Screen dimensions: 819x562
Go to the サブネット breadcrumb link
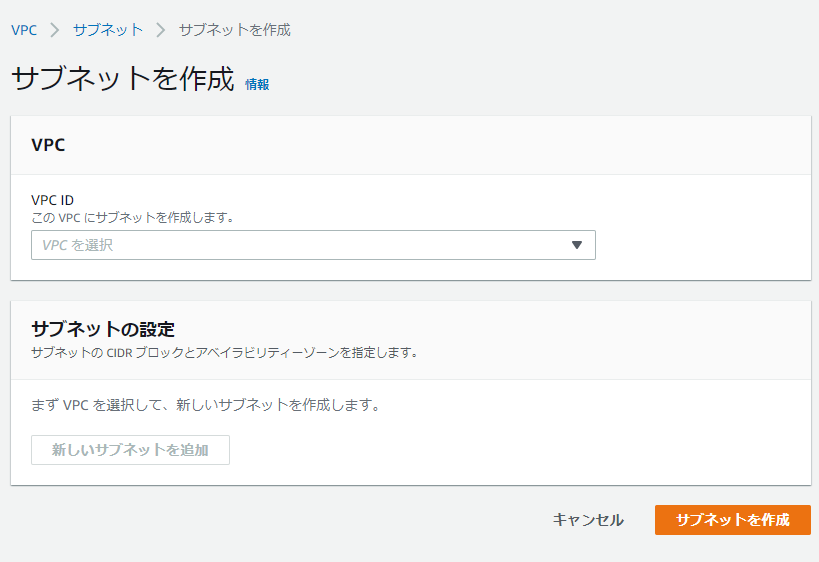click(x=108, y=30)
